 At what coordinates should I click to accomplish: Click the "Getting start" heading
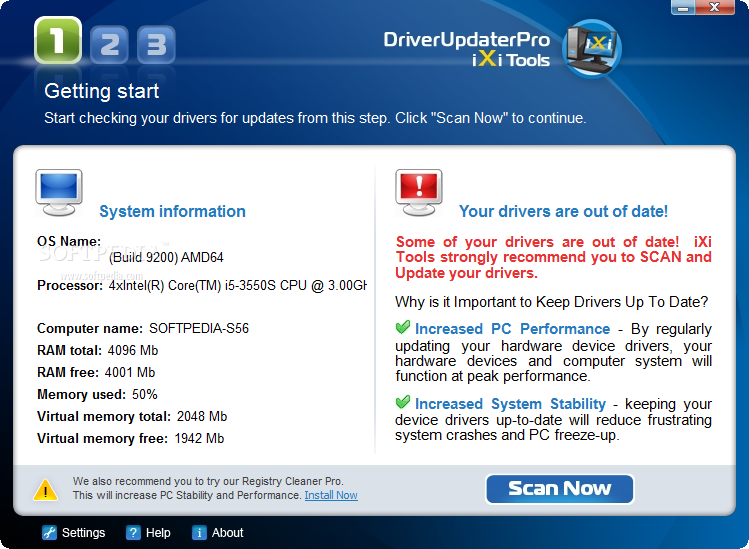102,91
